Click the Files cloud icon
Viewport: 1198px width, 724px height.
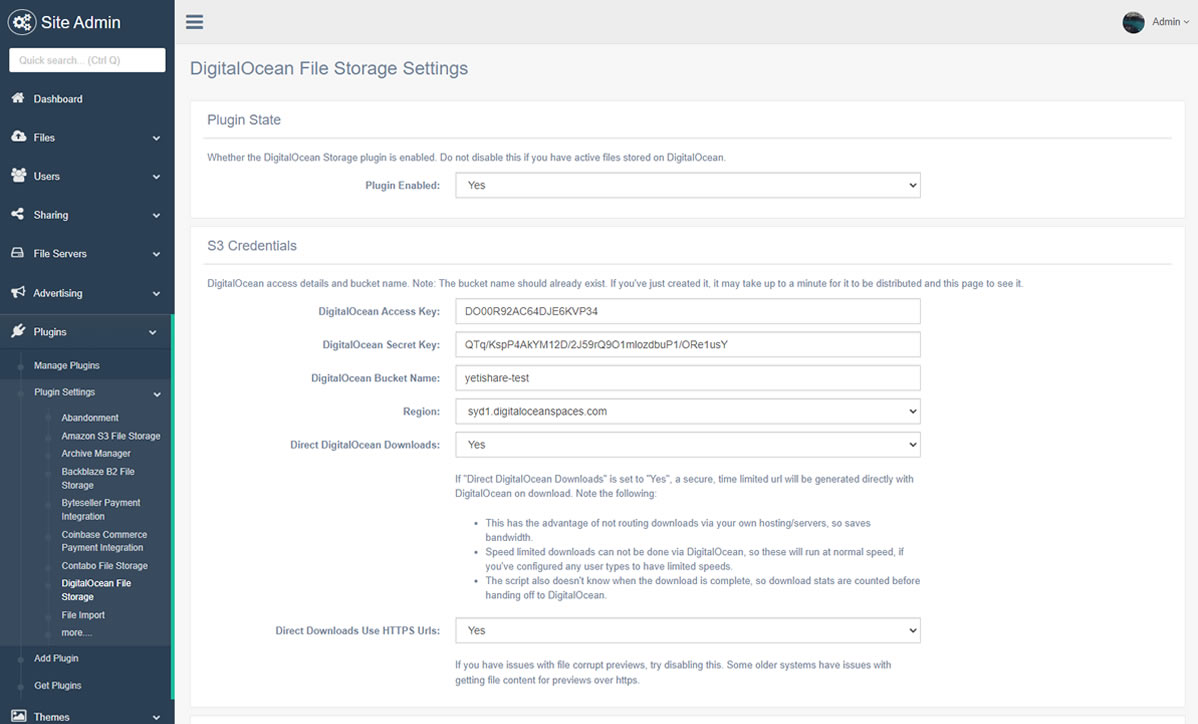[x=18, y=136]
